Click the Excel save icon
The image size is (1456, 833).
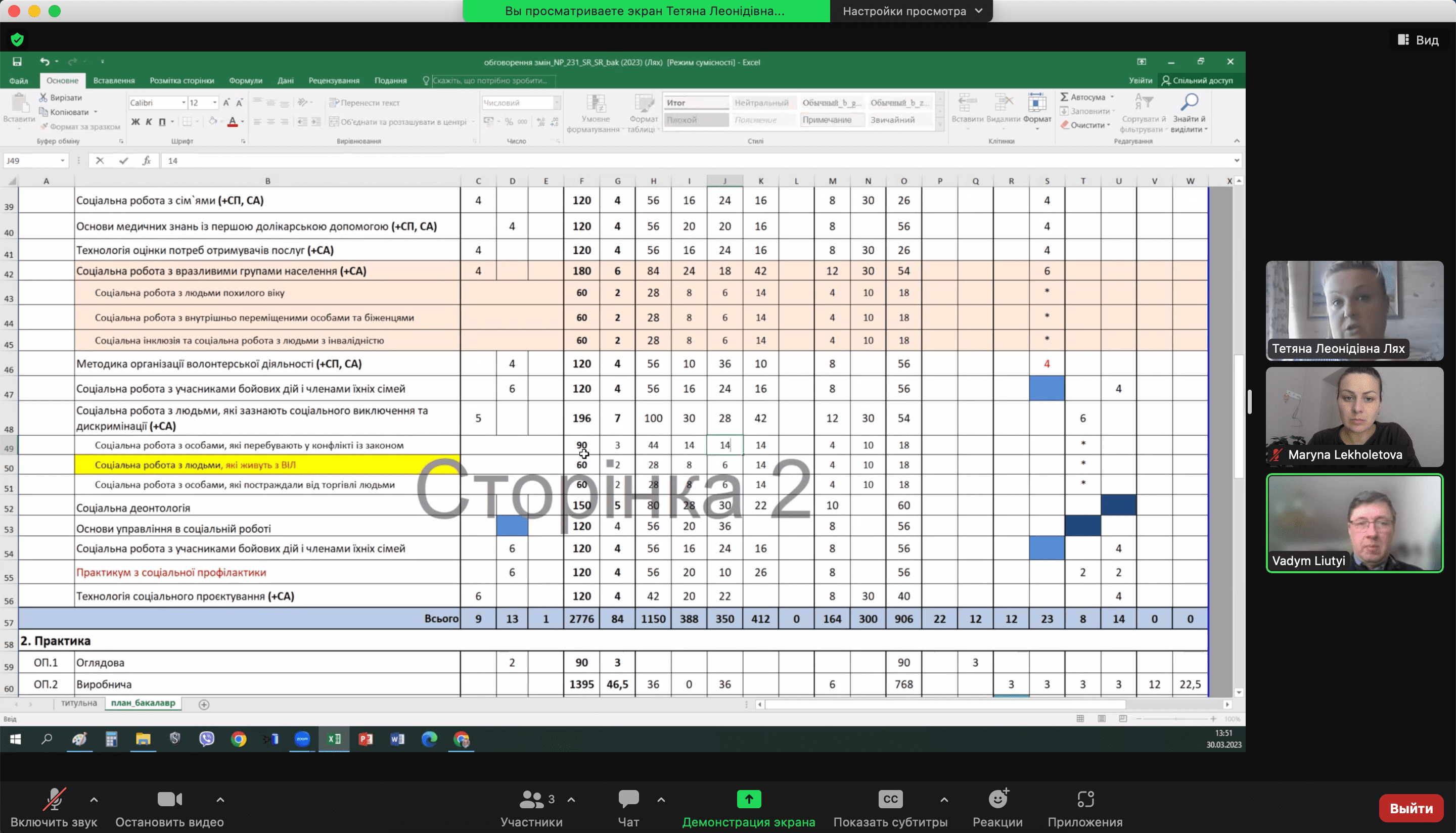pos(17,62)
